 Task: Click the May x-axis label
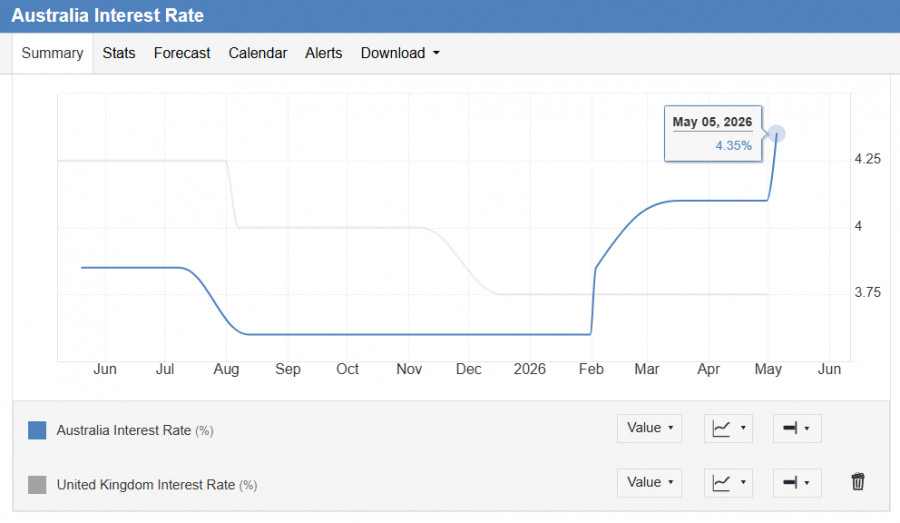[768, 369]
